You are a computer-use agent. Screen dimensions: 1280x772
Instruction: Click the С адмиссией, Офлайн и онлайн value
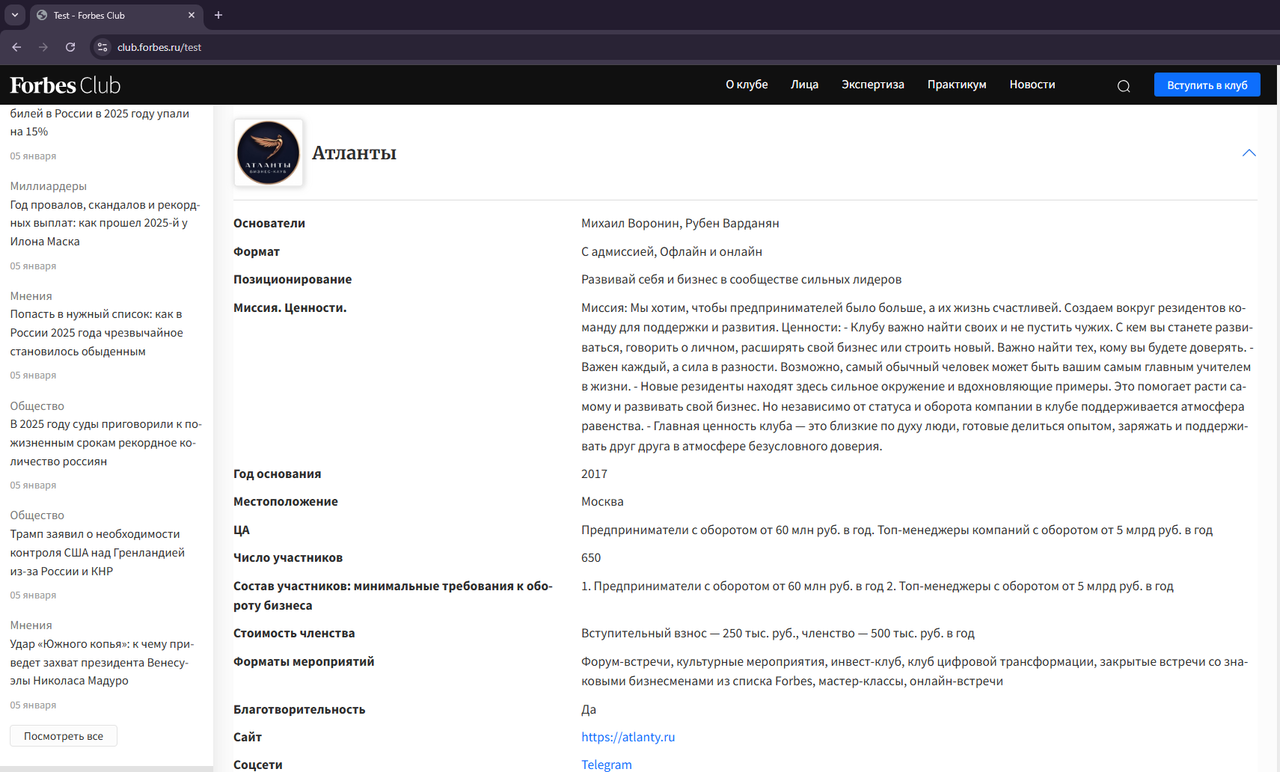click(x=672, y=251)
